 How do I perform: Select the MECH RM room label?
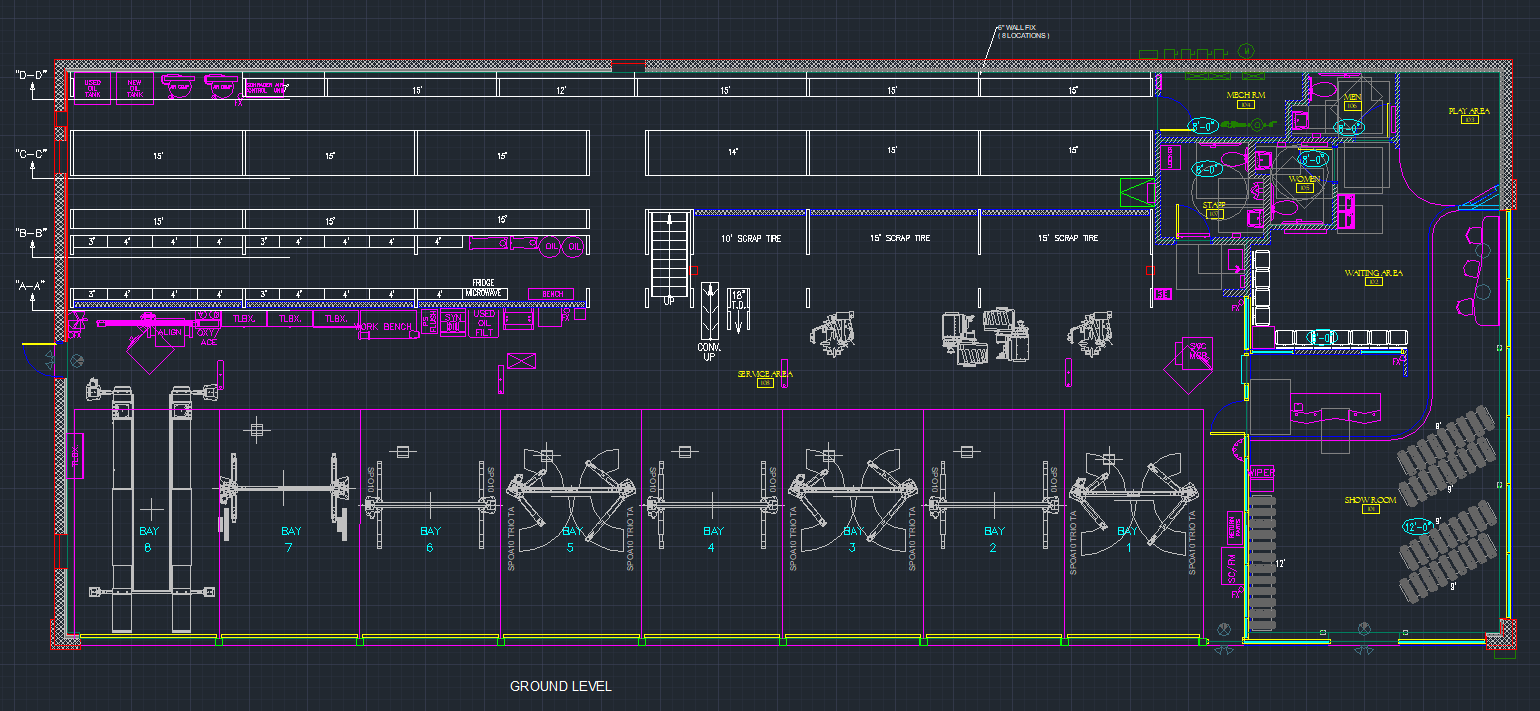click(1246, 95)
